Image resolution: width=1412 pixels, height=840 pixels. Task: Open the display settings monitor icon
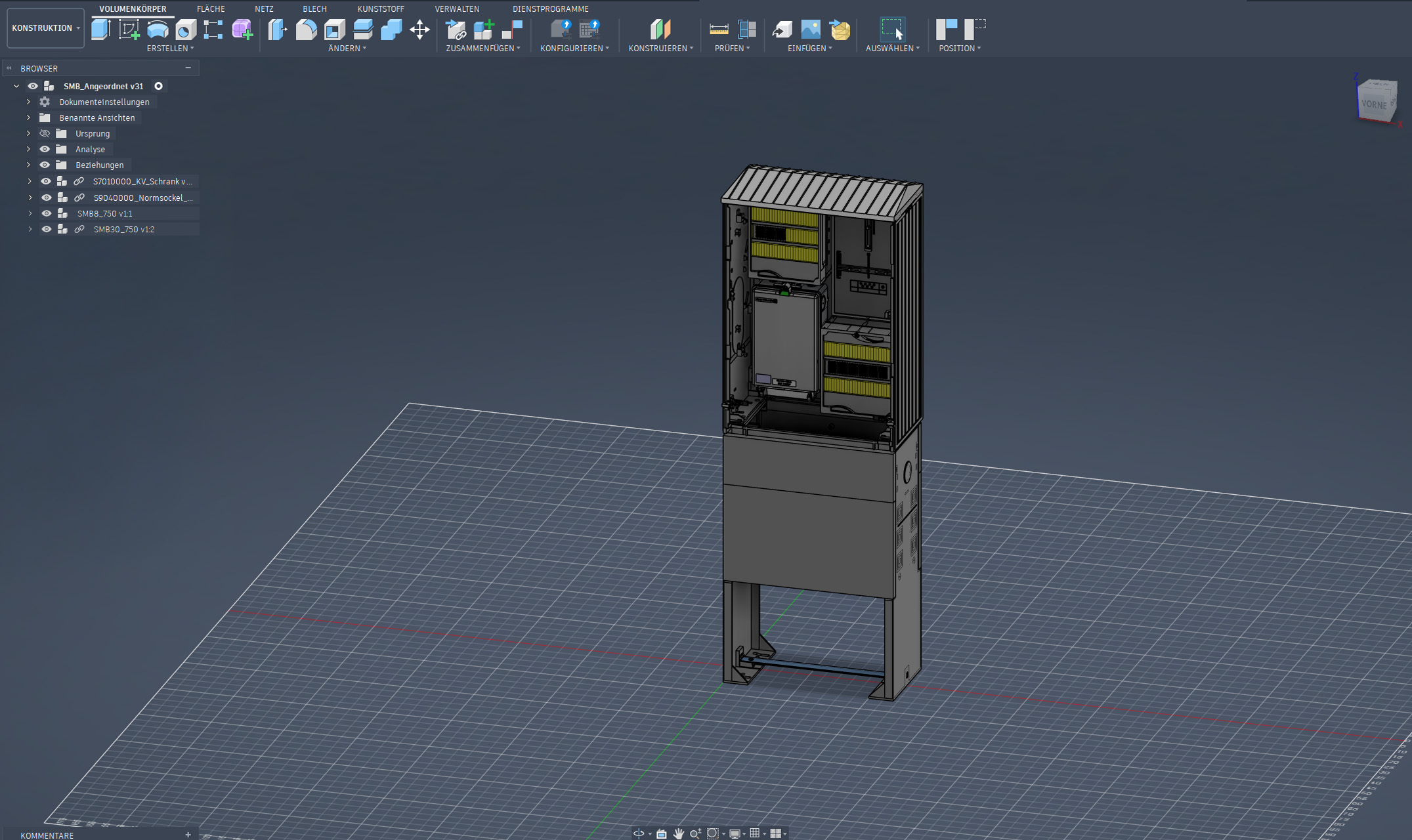tap(737, 833)
